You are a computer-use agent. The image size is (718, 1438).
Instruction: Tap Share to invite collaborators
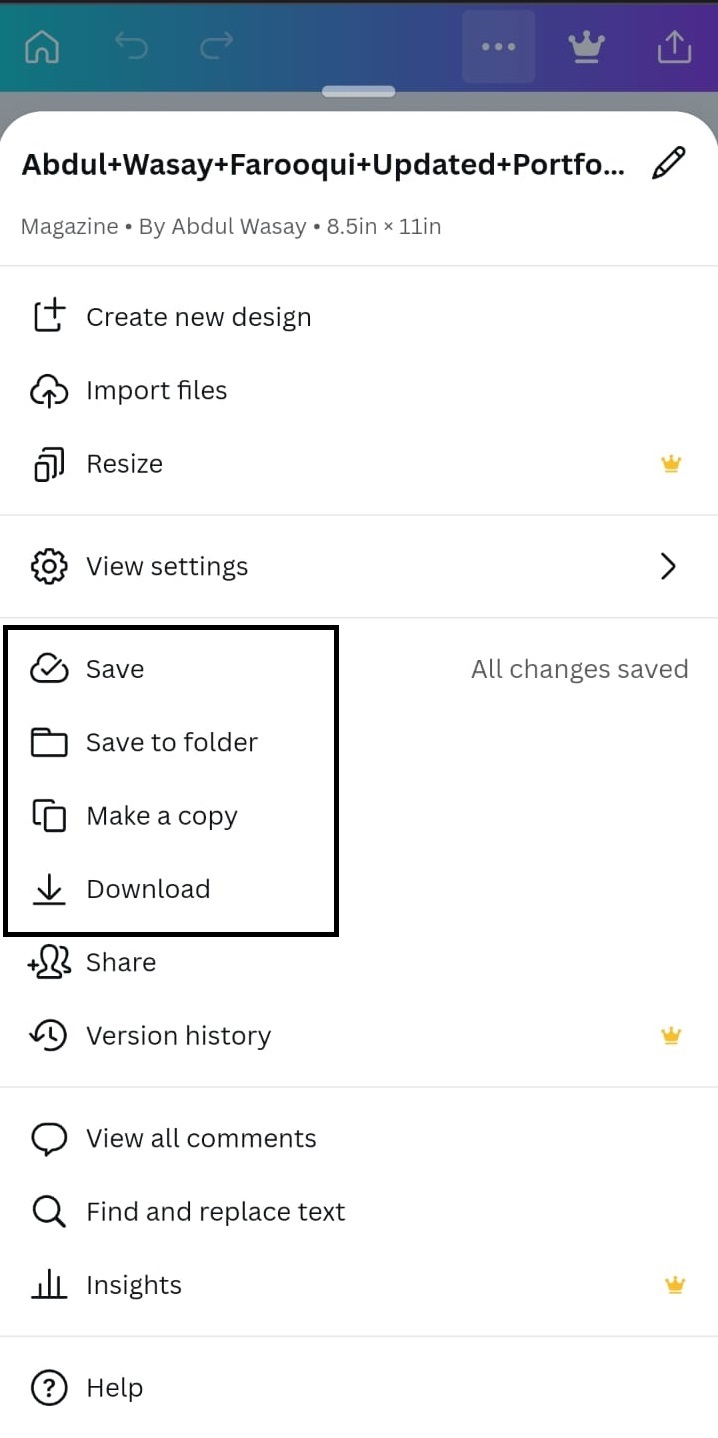(x=121, y=962)
